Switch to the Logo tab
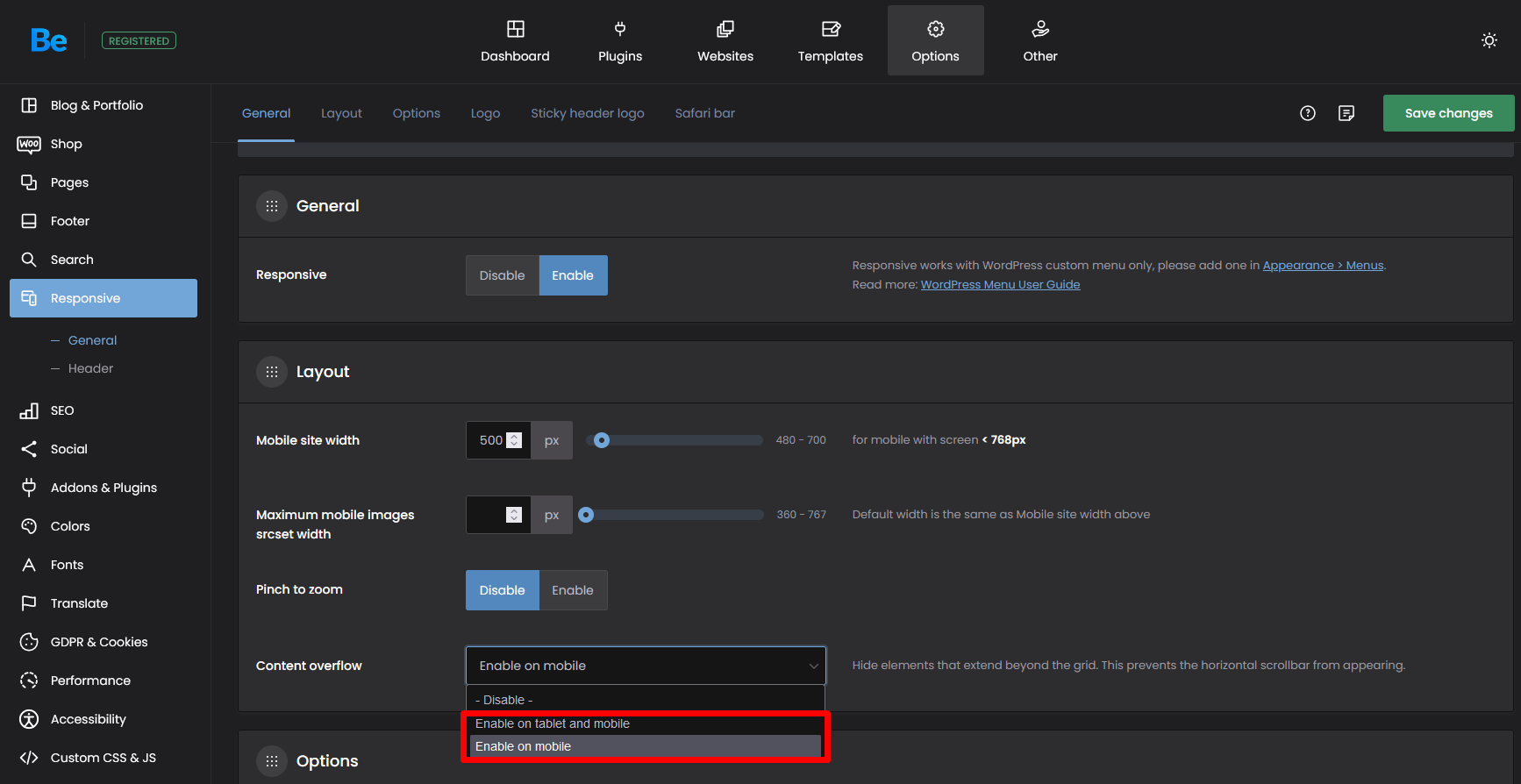 (x=485, y=113)
